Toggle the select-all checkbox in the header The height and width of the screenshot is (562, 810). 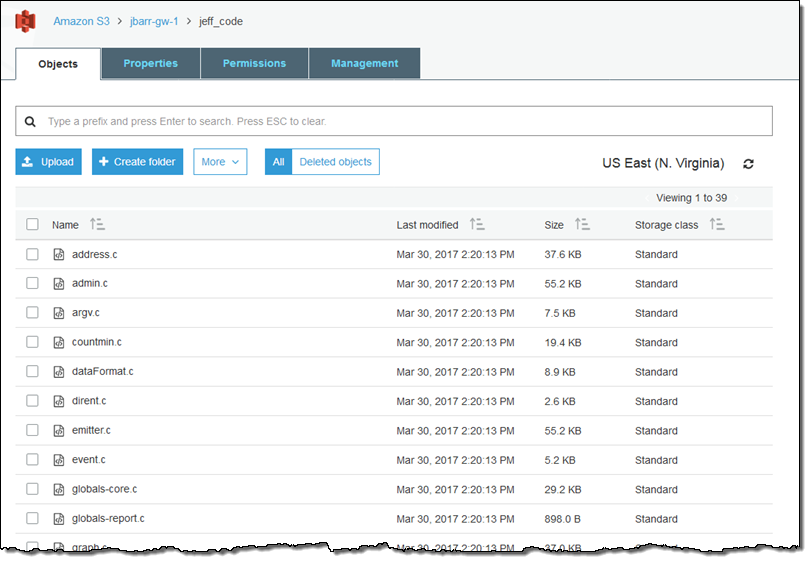pos(32,225)
